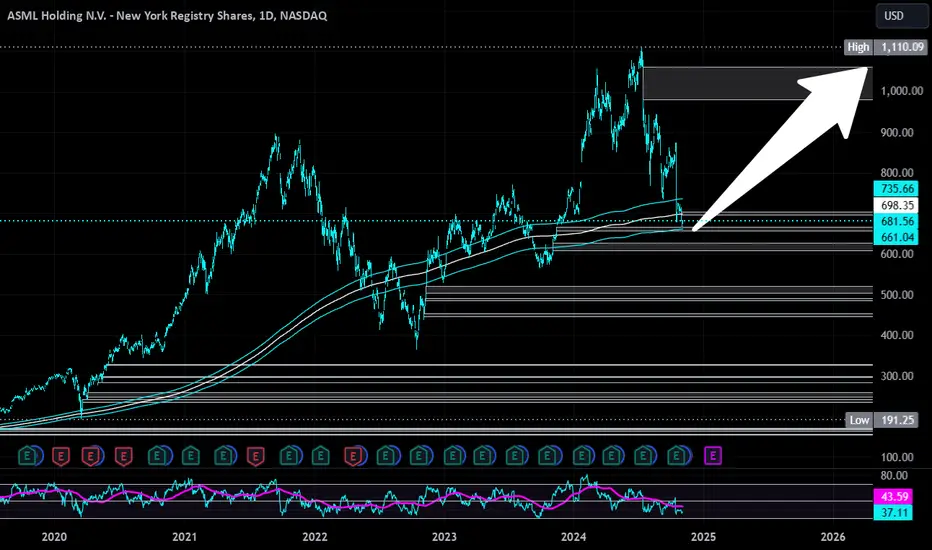This screenshot has height=550, width=932.
Task: Click the magenta 43.59 indicator value
Action: [x=893, y=496]
